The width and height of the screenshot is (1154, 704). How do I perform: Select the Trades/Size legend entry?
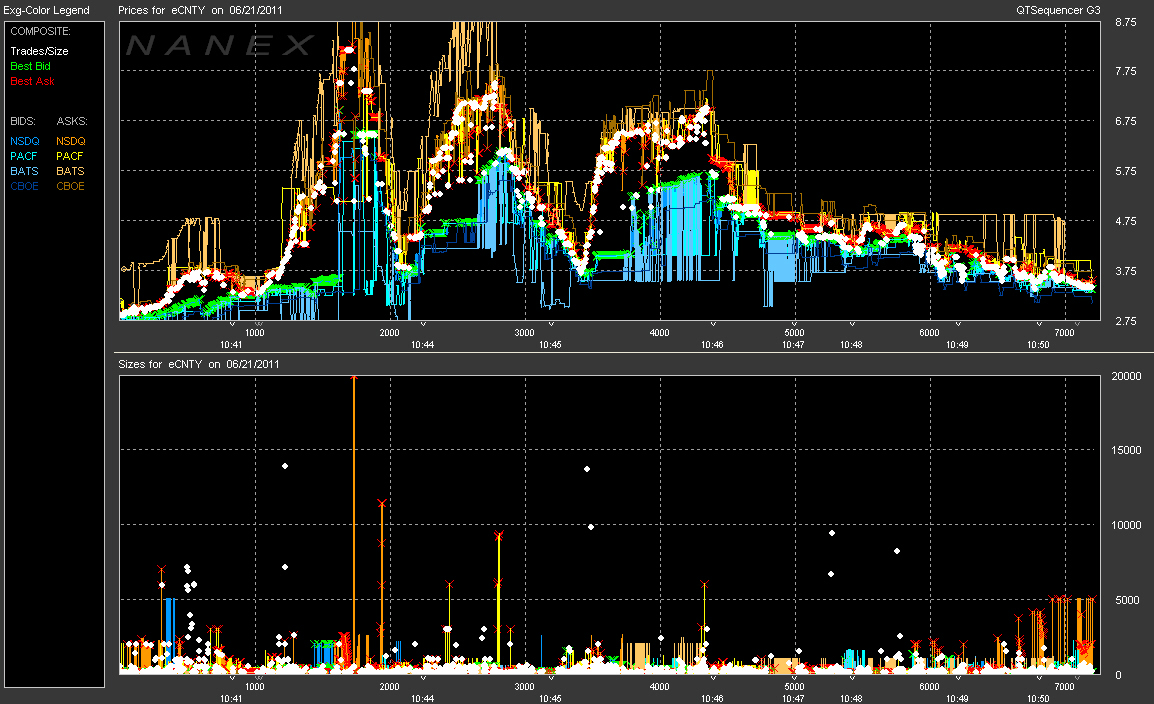[x=39, y=51]
